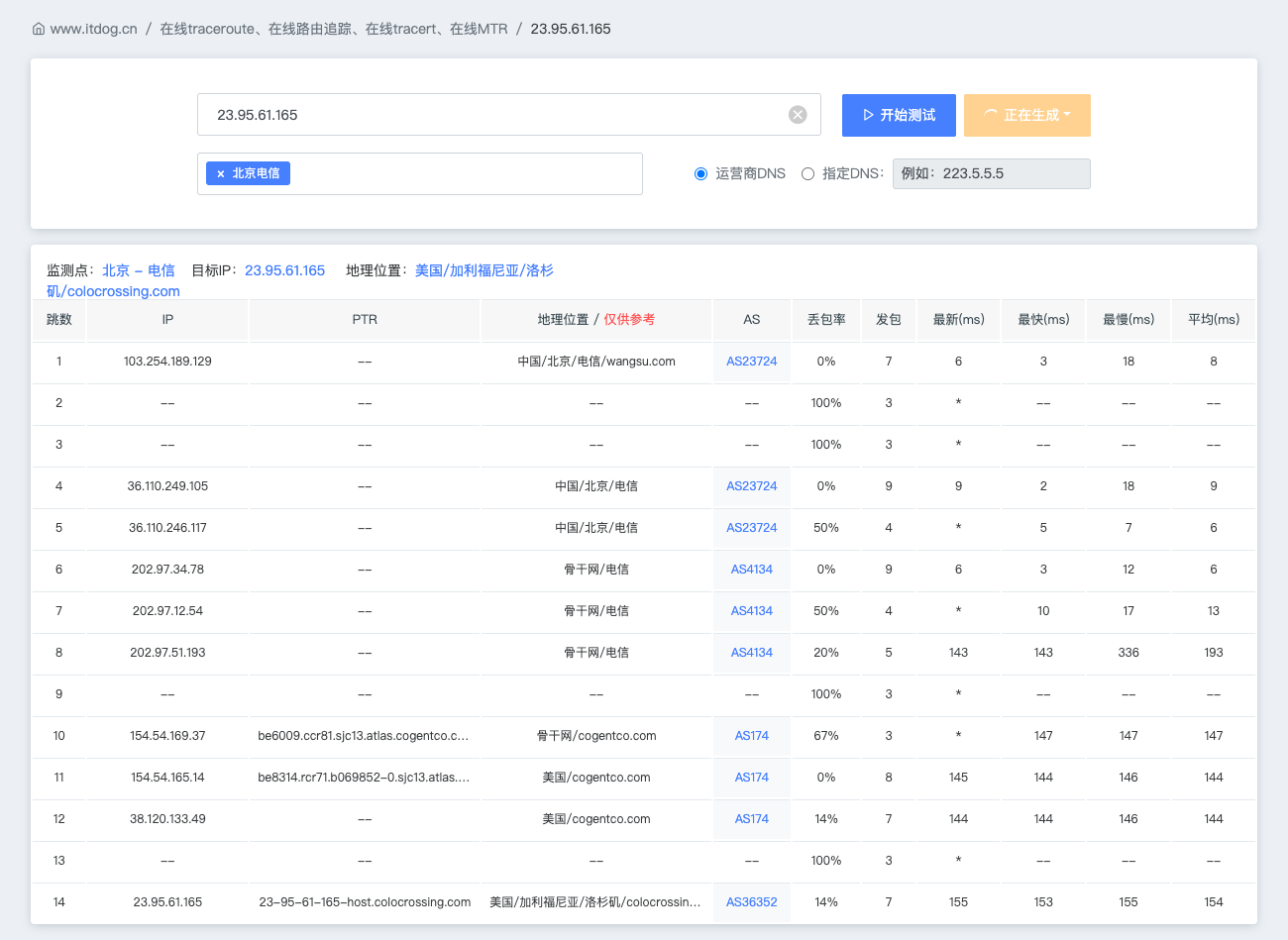Open AS174 link for 38.120.133.49
This screenshot has width=1288, height=940.
tap(752, 819)
